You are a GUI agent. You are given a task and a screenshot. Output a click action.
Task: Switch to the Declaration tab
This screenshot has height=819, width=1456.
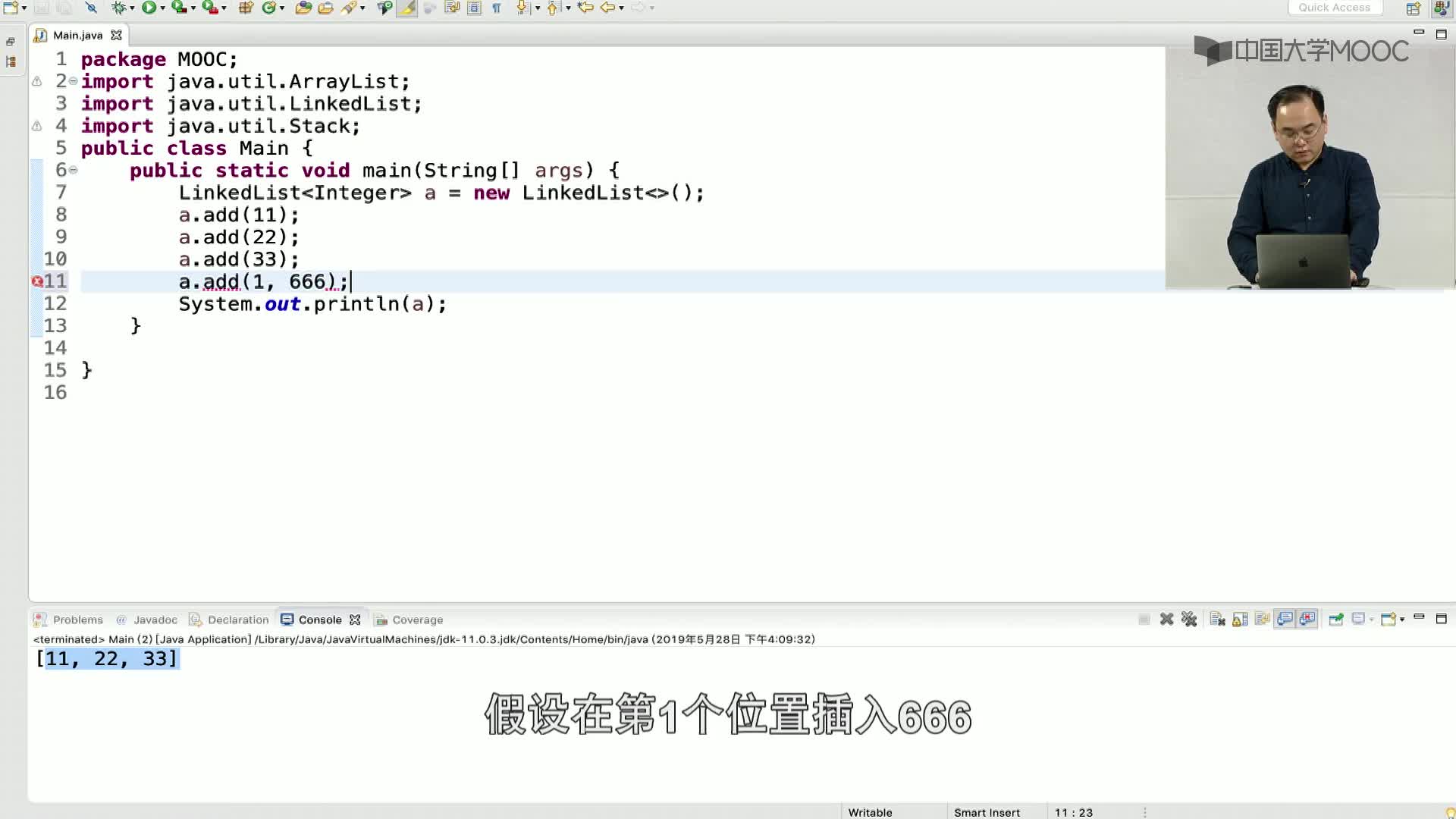(x=229, y=620)
